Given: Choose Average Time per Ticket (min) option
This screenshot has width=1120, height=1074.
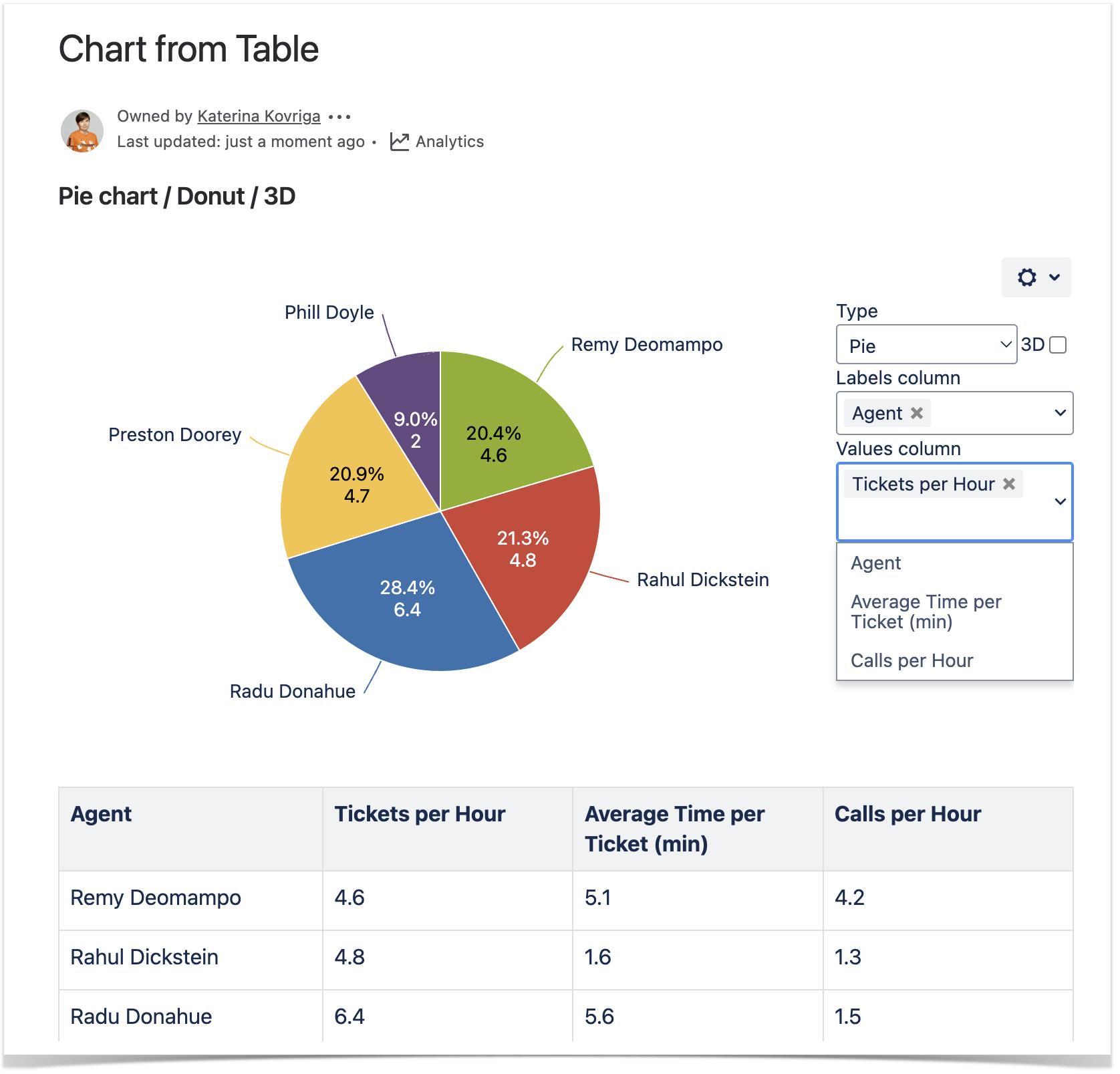Looking at the screenshot, I should (926, 612).
